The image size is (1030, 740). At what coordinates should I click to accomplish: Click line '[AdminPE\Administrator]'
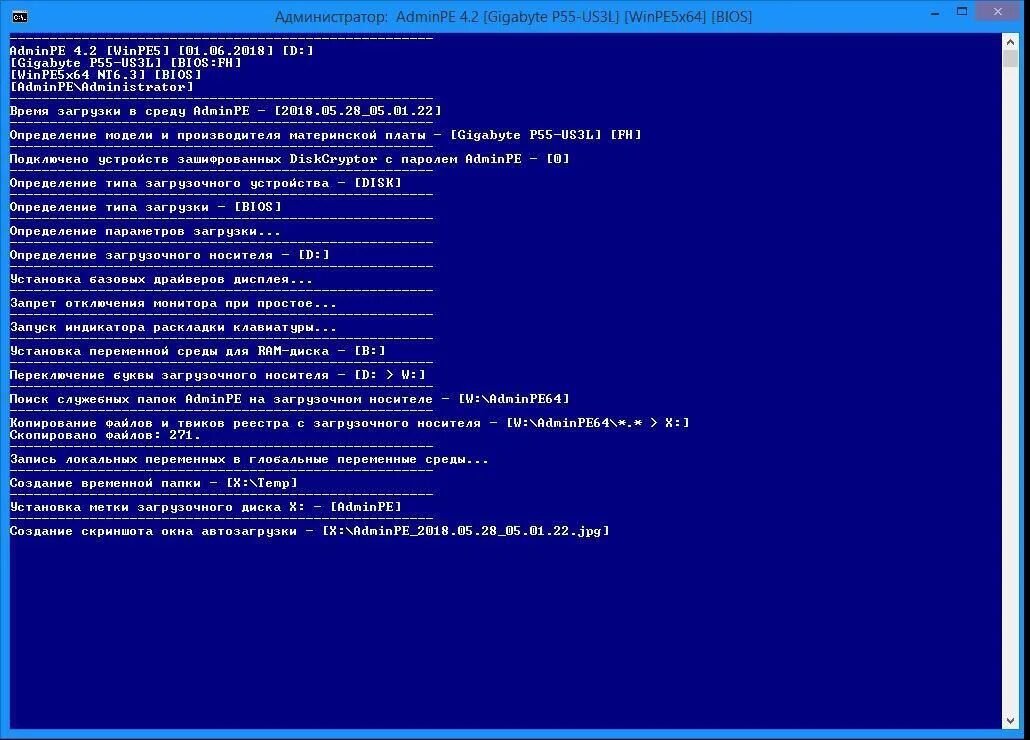101,87
